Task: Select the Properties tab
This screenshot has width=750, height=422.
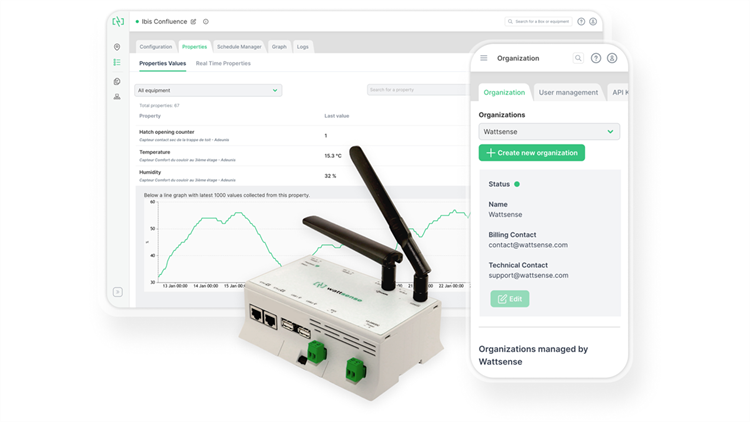Action: click(x=195, y=46)
